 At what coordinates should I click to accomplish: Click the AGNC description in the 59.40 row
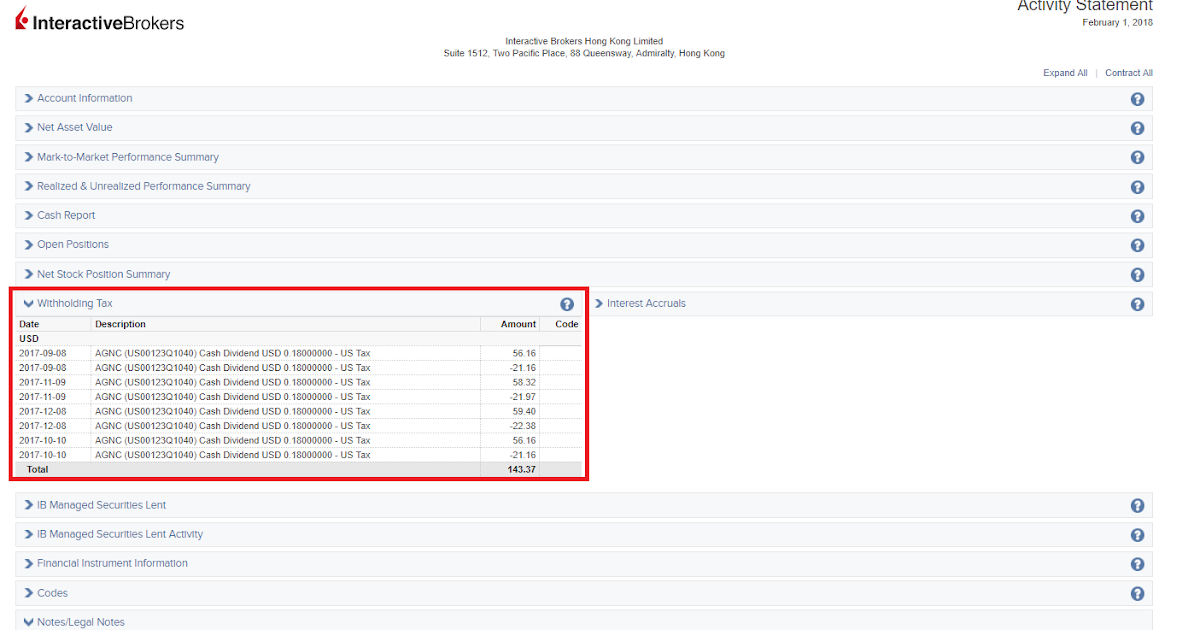point(233,411)
